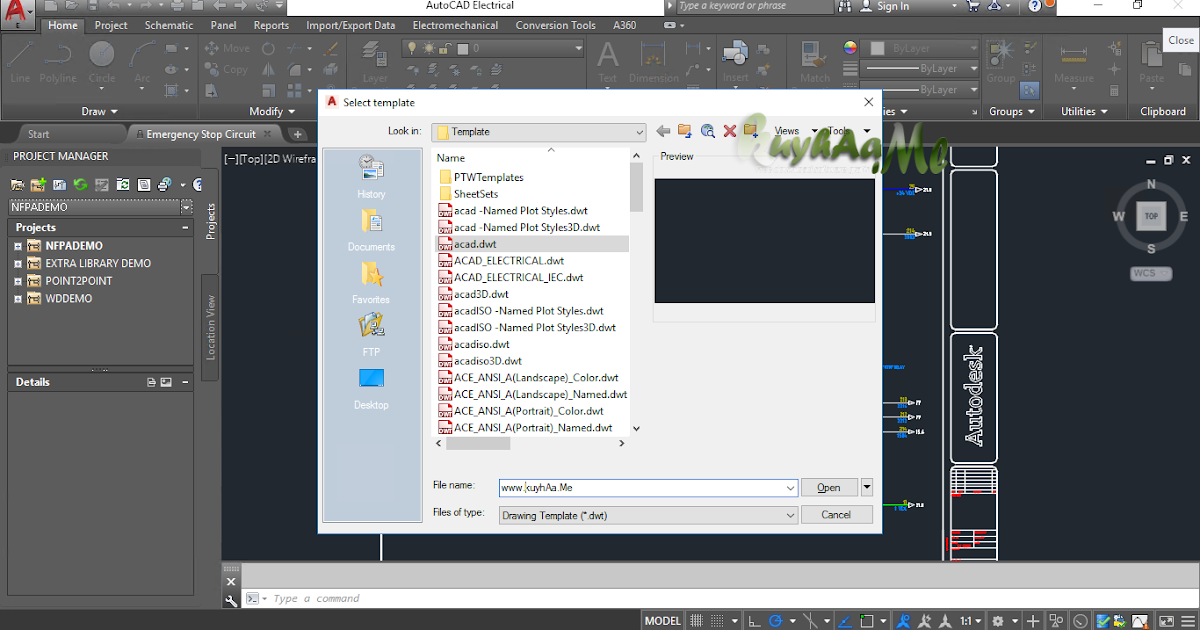
Task: Click the Insert block tool
Action: point(735,61)
